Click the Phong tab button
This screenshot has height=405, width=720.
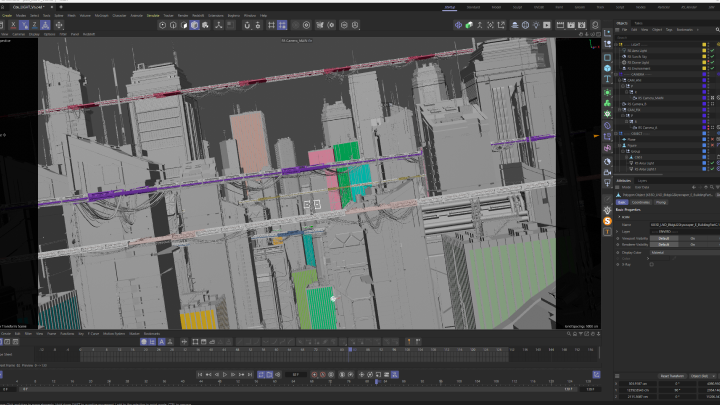660,202
